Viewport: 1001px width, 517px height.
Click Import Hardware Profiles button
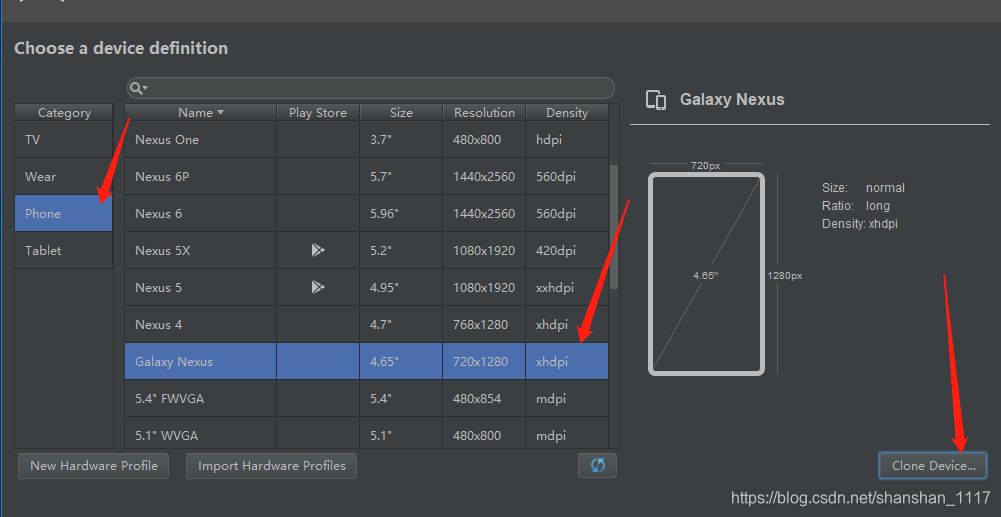pyautogui.click(x=271, y=465)
